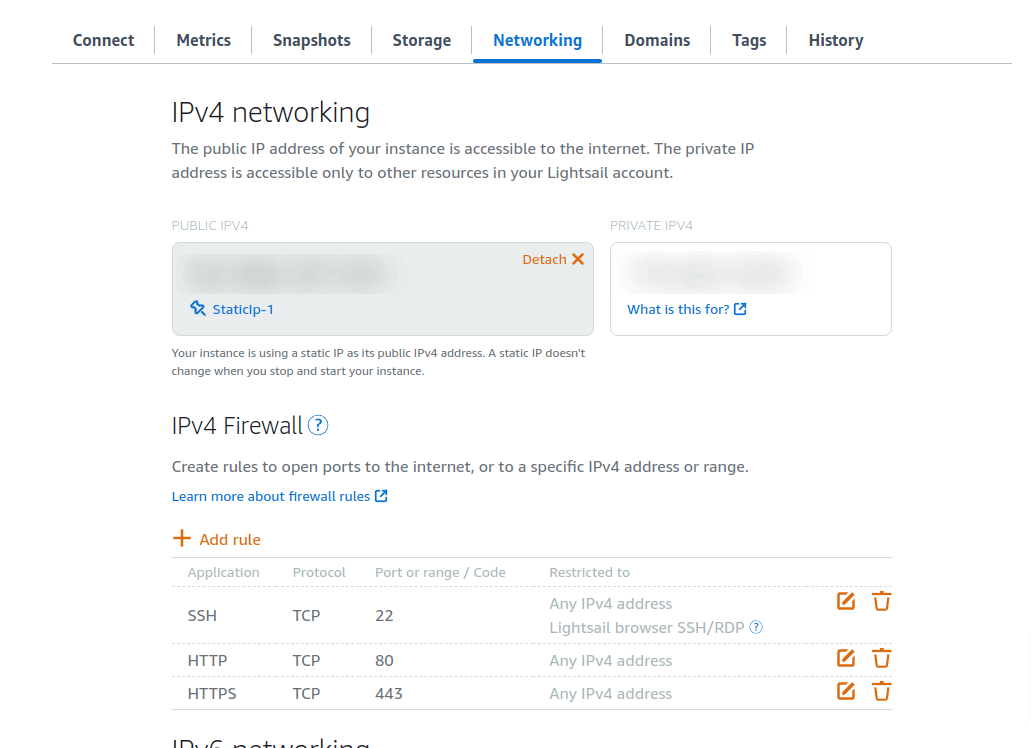Viewport: 1031px width, 748px height.
Task: Switch to the Connect tab
Action: (103, 40)
